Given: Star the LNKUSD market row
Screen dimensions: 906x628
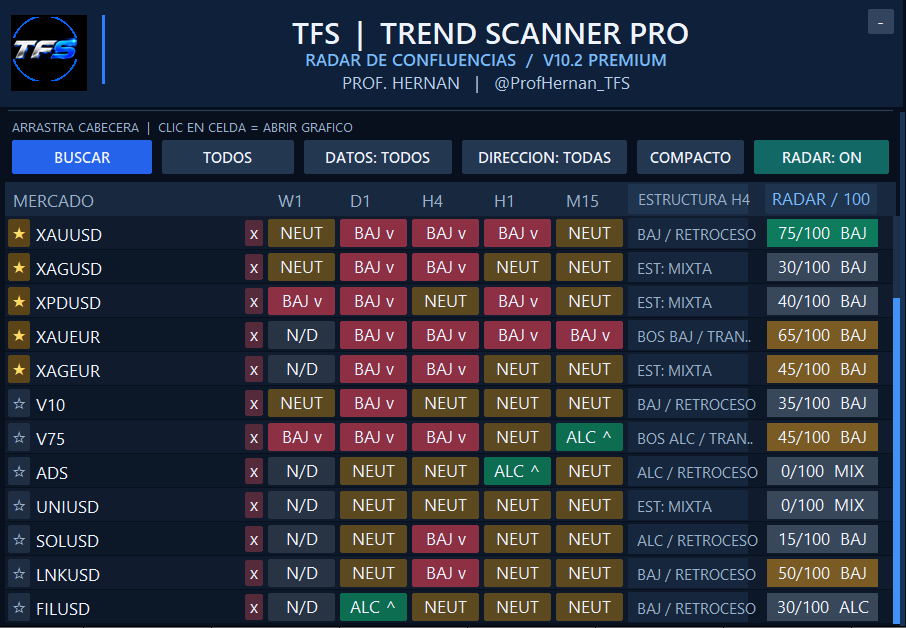Looking at the screenshot, I should [18, 574].
